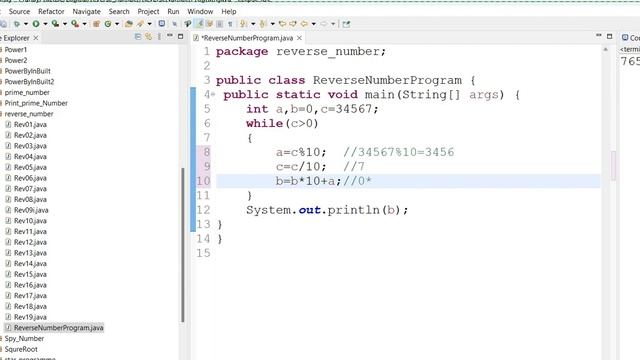
Task: Open the Refactor menu
Action: [51, 11]
